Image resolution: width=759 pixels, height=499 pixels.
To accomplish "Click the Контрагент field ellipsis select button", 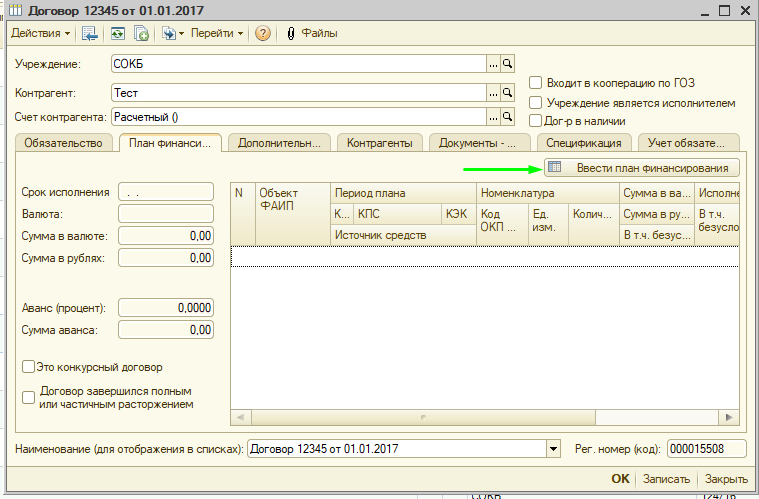I will 492,92.
